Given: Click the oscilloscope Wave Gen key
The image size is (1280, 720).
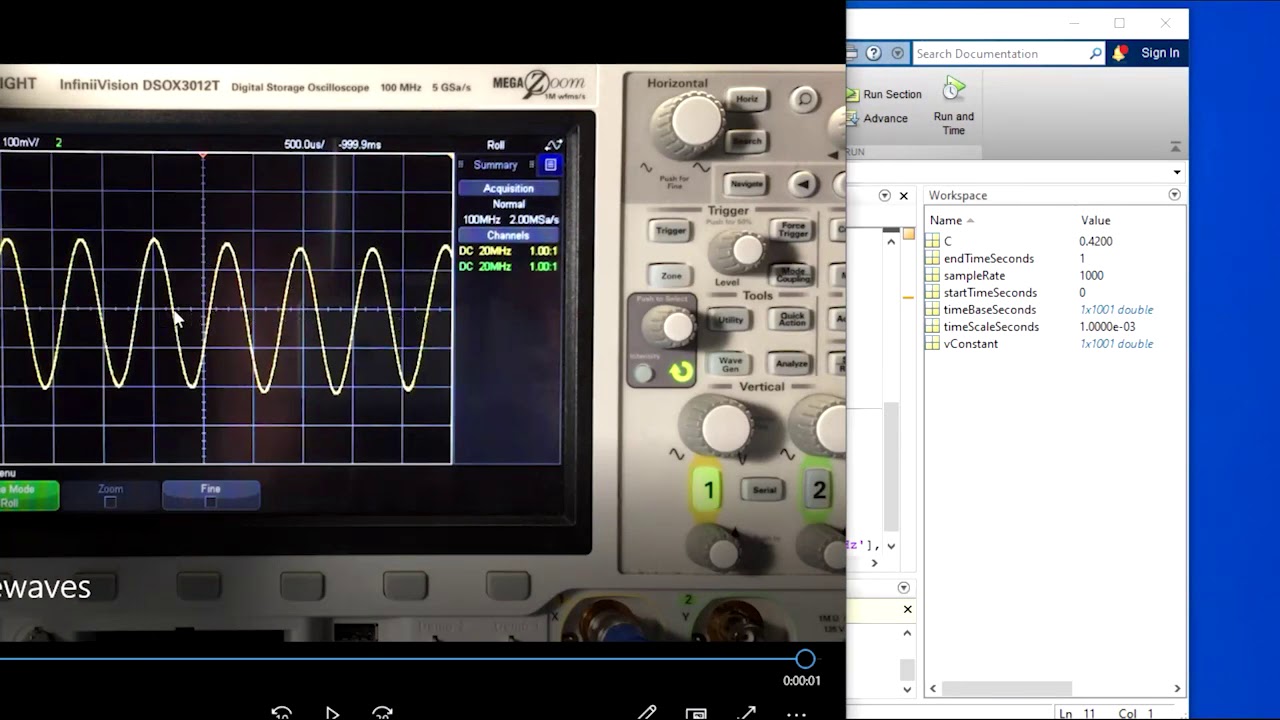Looking at the screenshot, I should click(731, 364).
